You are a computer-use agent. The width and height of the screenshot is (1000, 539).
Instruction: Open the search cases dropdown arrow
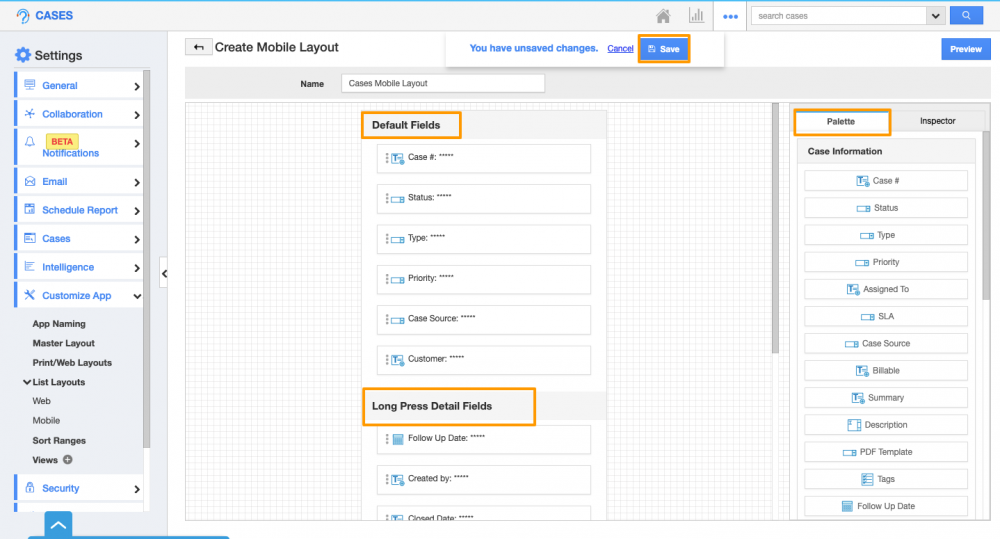point(936,16)
